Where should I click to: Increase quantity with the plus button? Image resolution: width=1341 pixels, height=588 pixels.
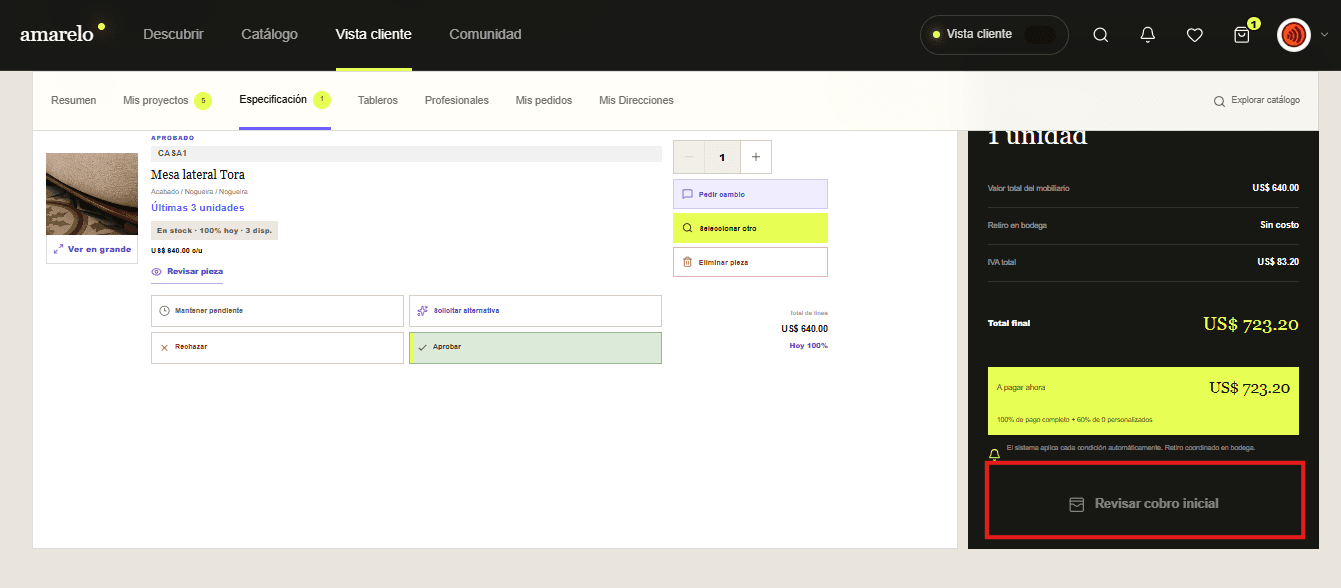click(x=755, y=157)
